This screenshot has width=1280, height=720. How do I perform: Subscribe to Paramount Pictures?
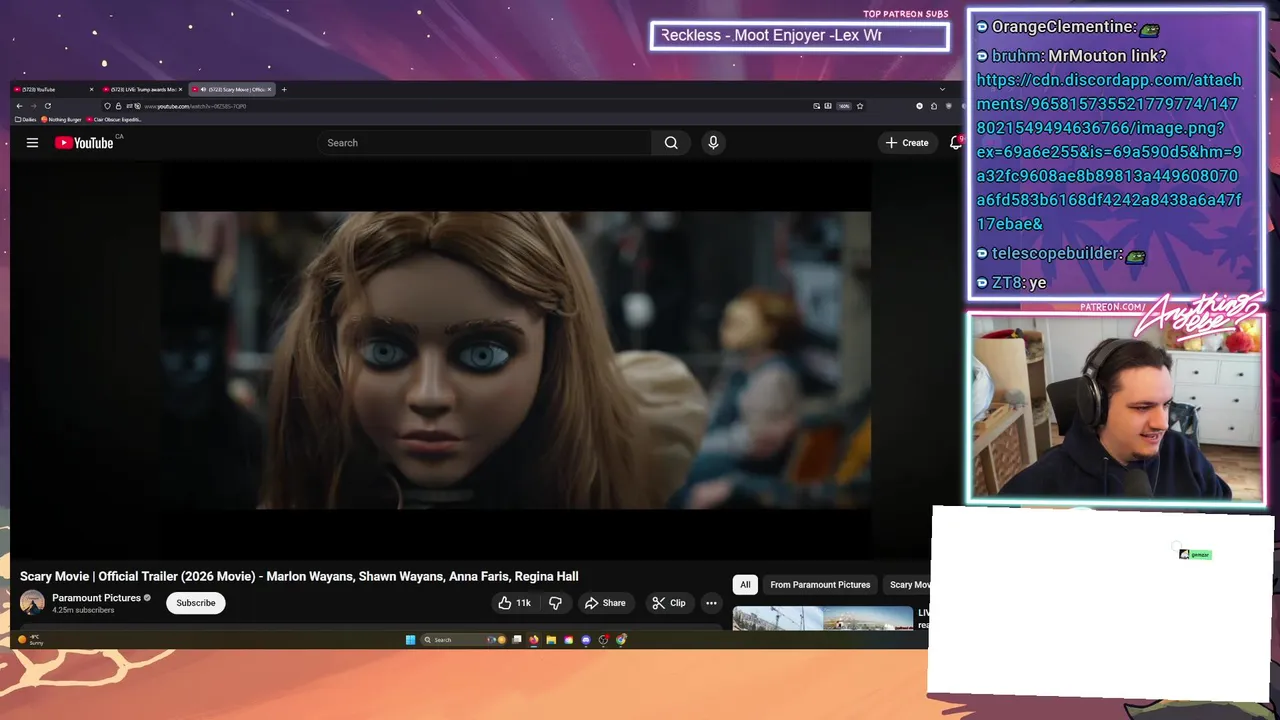point(196,603)
